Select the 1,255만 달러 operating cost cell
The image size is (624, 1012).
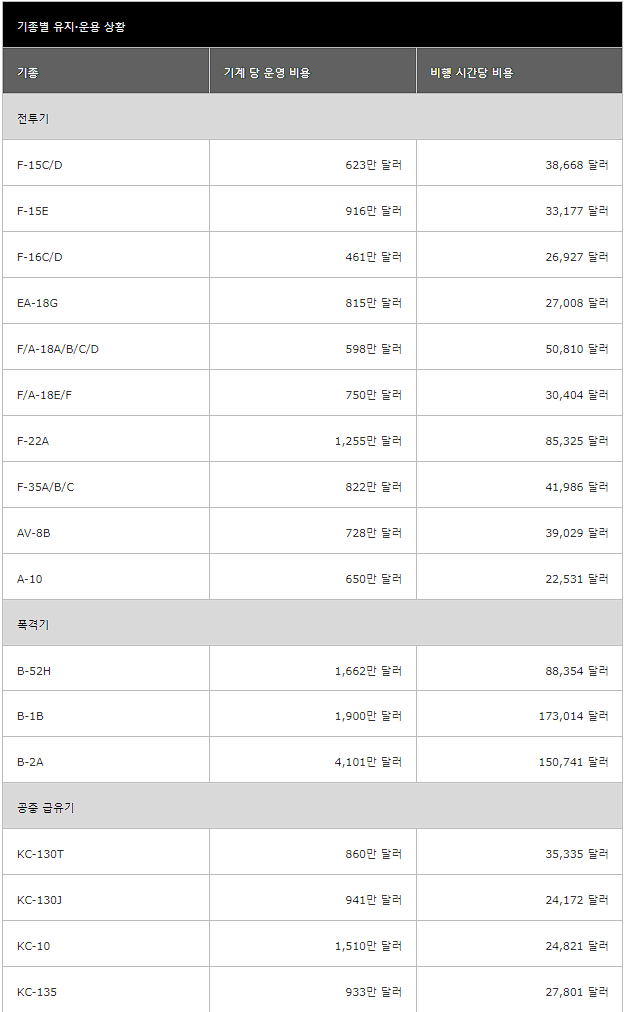(x=368, y=440)
